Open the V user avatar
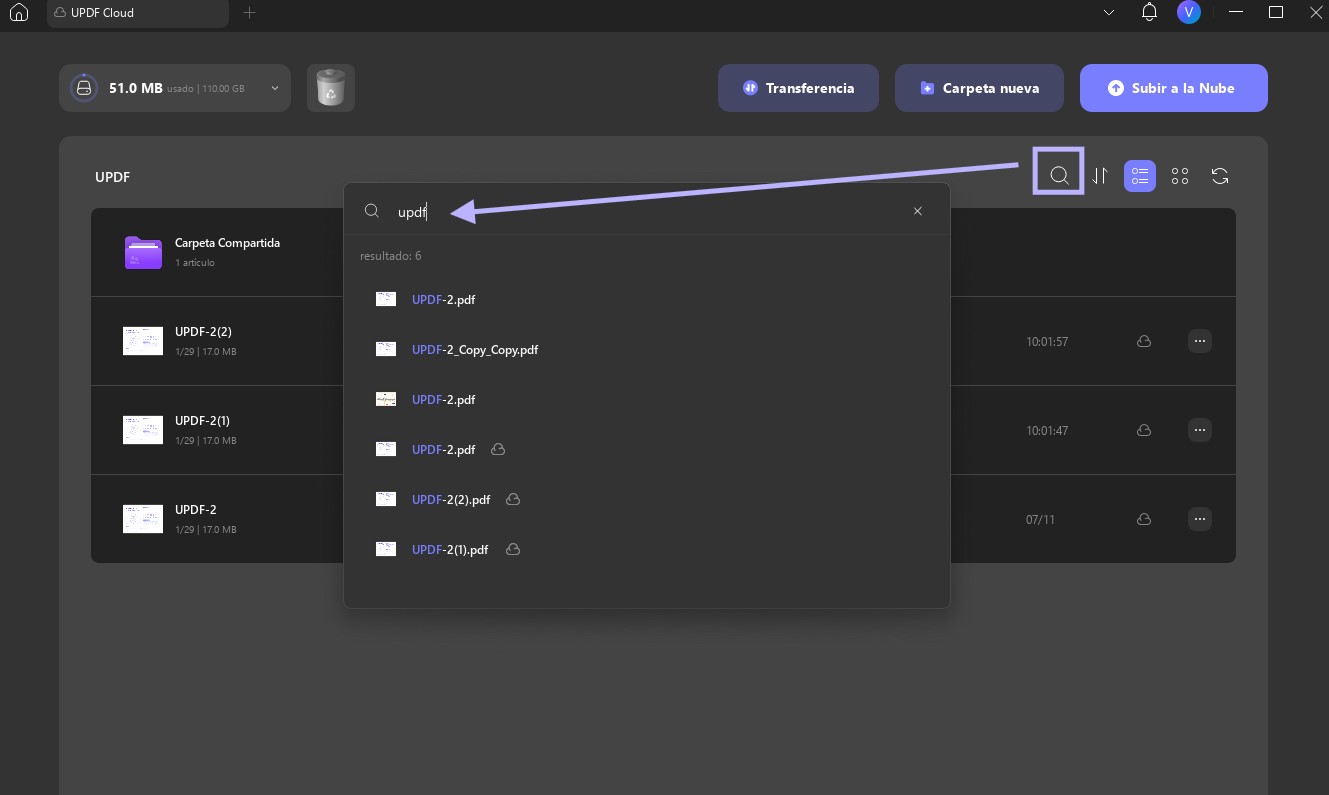 pyautogui.click(x=1188, y=12)
